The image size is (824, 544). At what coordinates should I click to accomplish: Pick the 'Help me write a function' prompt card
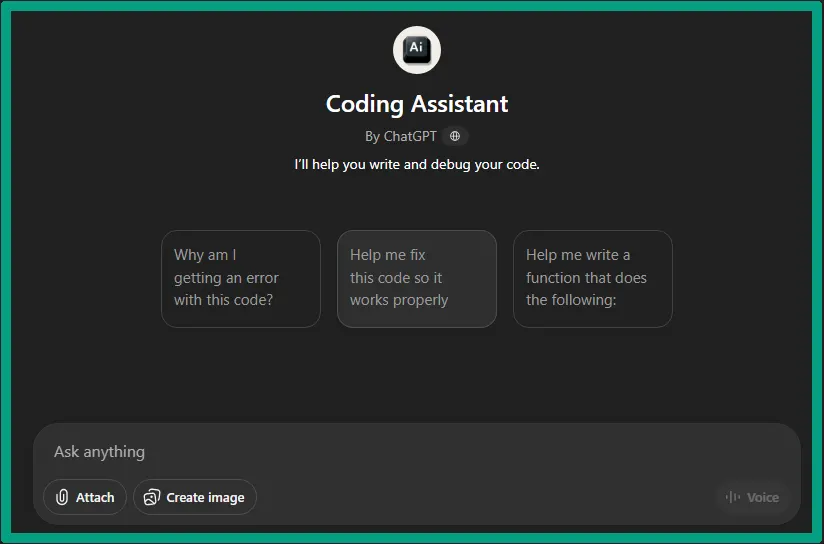pyautogui.click(x=593, y=279)
